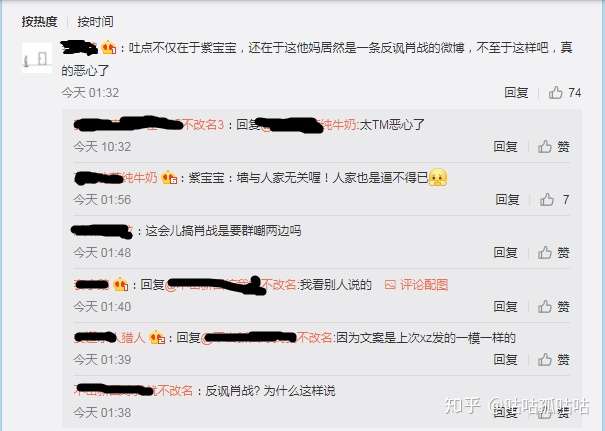Like the 紫宝宝 reply with 7 likes
The width and height of the screenshot is (605, 431).
click(x=554, y=199)
